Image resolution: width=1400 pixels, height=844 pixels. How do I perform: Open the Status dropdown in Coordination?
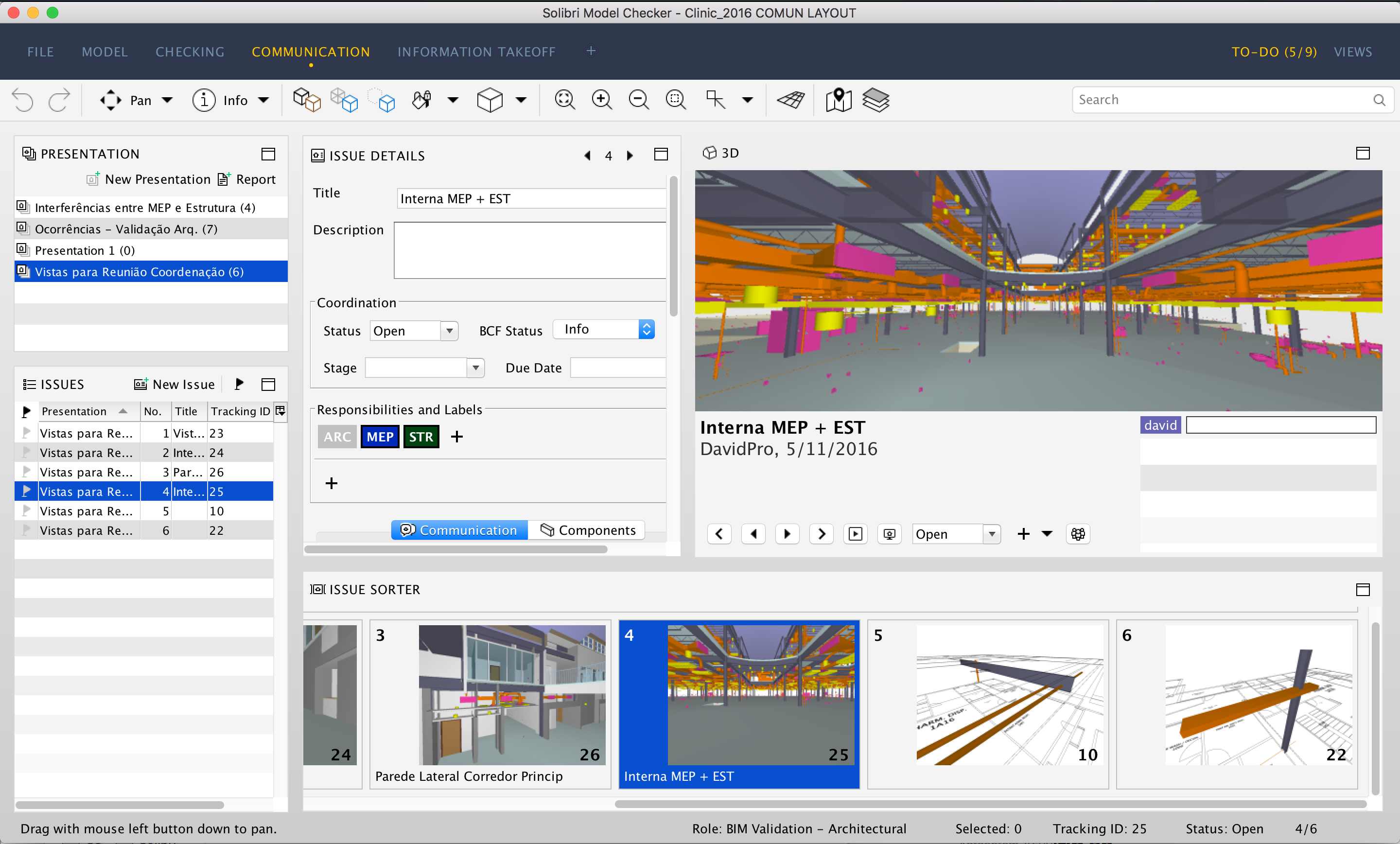click(449, 331)
